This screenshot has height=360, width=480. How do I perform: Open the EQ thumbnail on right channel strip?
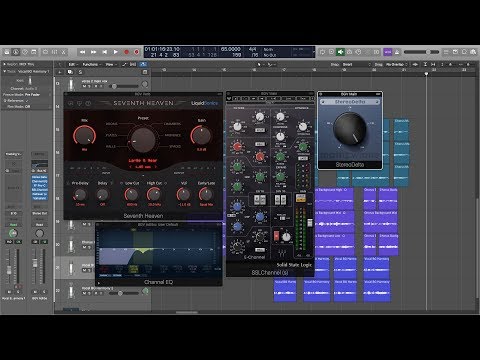click(x=40, y=164)
